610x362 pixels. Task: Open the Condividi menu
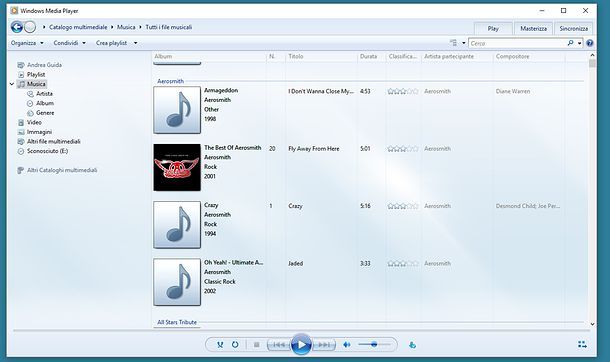pyautogui.click(x=69, y=43)
